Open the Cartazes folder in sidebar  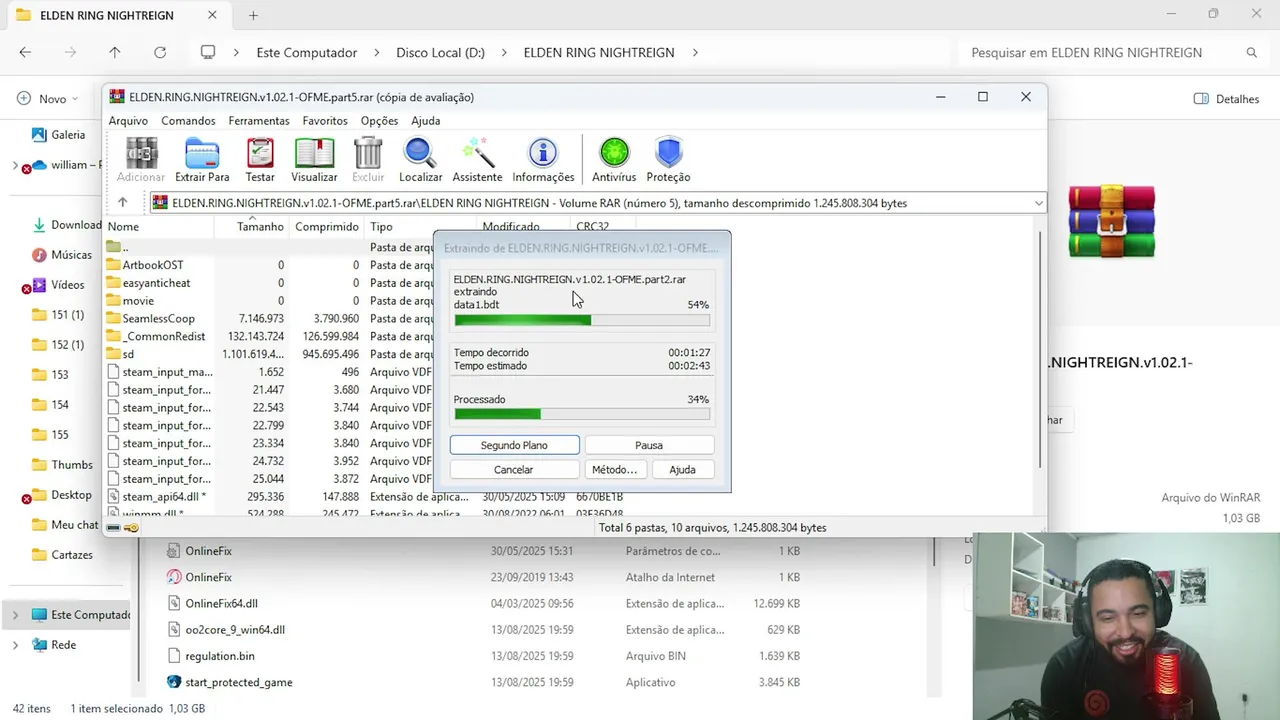click(62, 555)
